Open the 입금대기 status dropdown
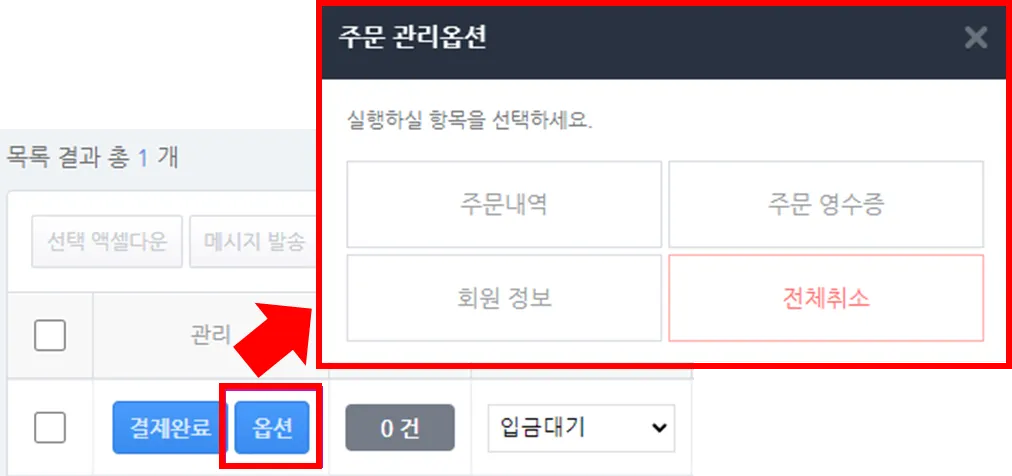The width and height of the screenshot is (1012, 476). (x=582, y=428)
